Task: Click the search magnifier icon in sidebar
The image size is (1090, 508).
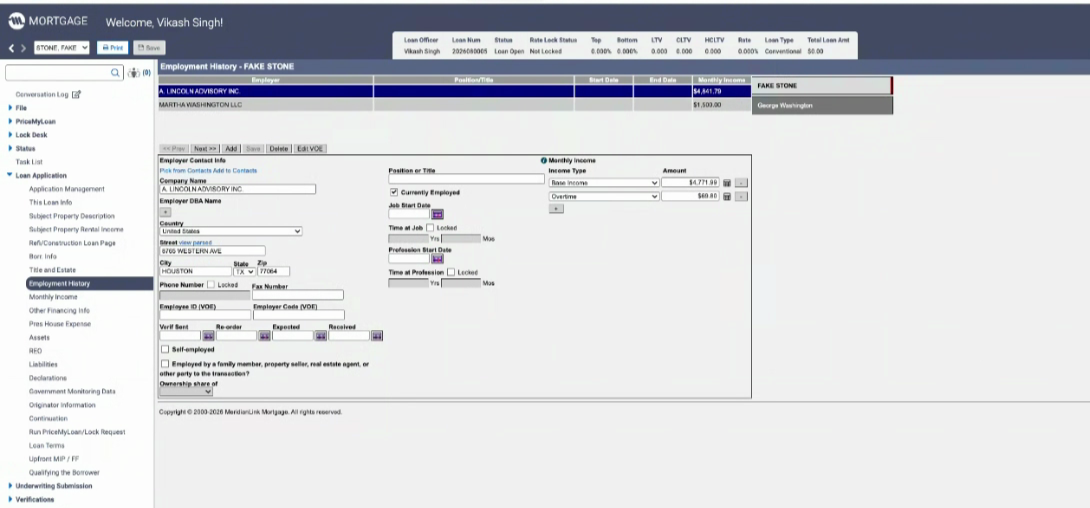Action: [x=115, y=73]
